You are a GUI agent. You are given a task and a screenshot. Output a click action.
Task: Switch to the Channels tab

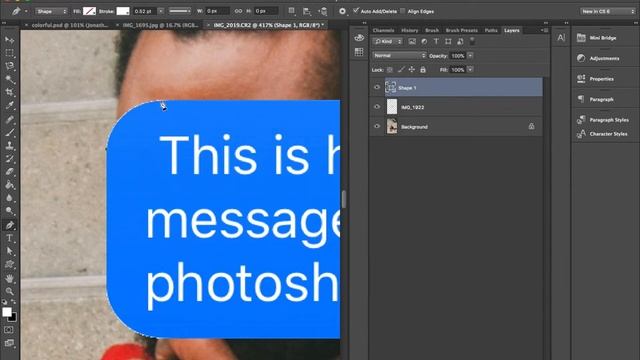pyautogui.click(x=383, y=30)
